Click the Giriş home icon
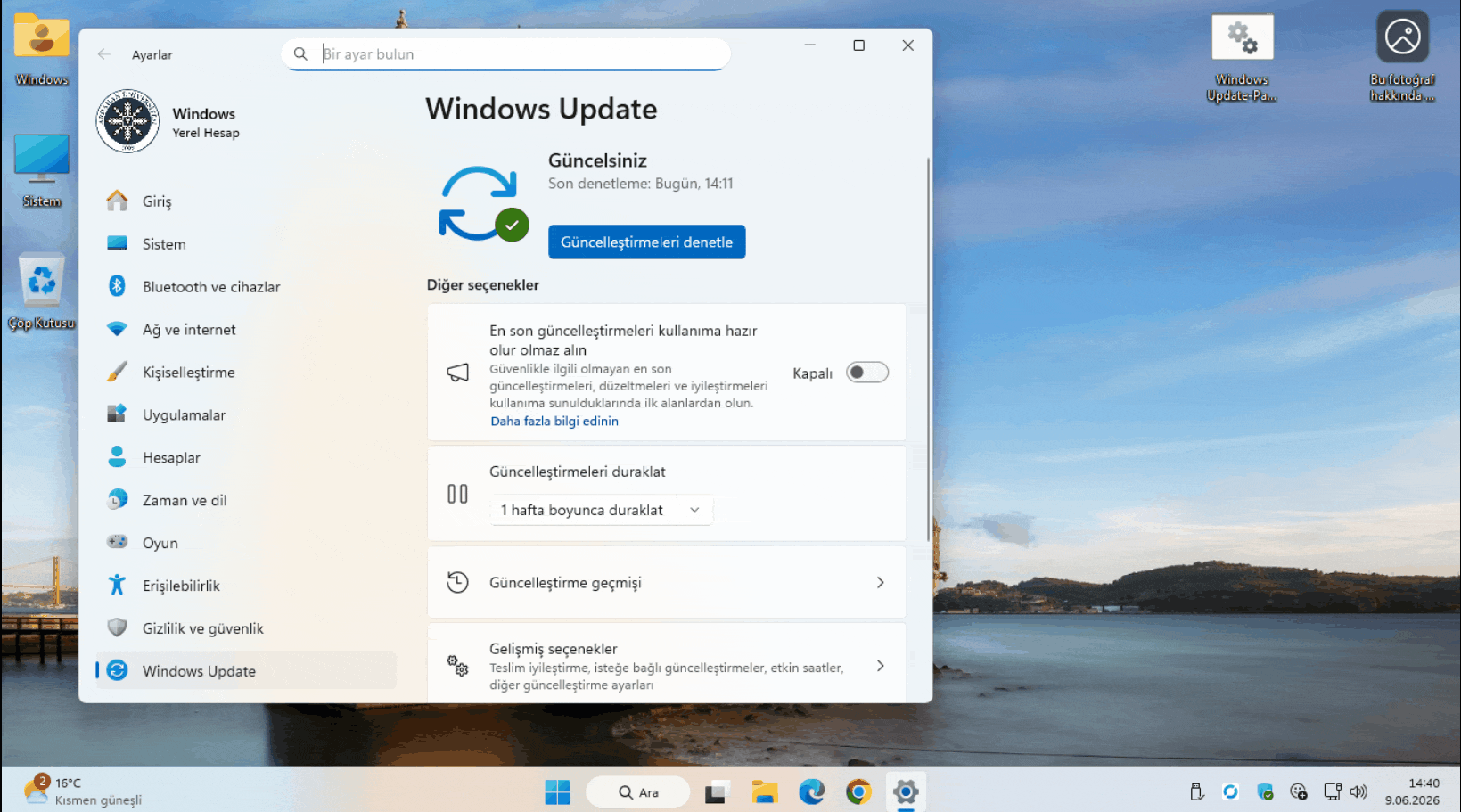The height and width of the screenshot is (812, 1461). (117, 201)
